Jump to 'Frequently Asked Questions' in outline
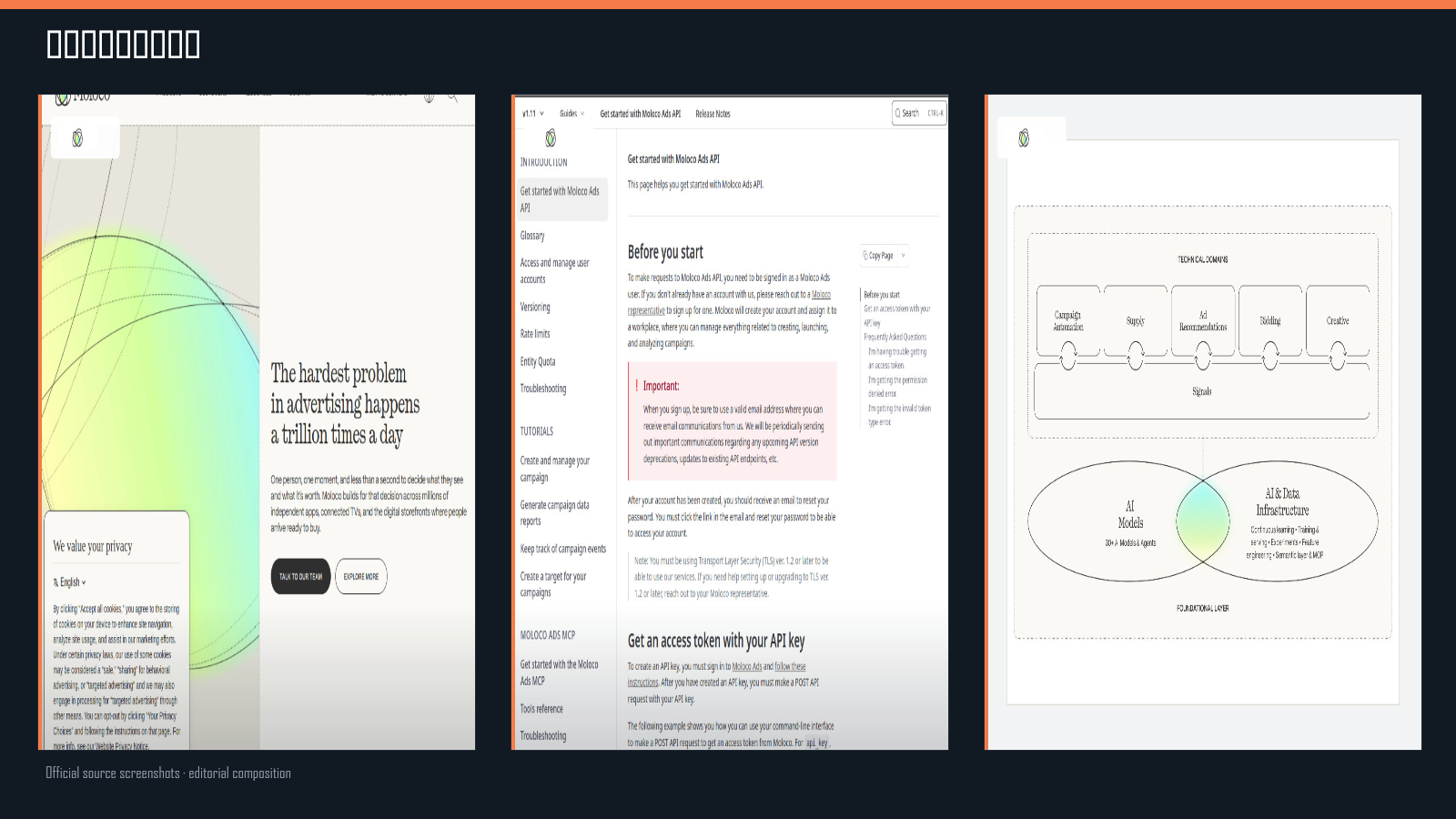Viewport: 1456px width, 819px height. click(895, 337)
